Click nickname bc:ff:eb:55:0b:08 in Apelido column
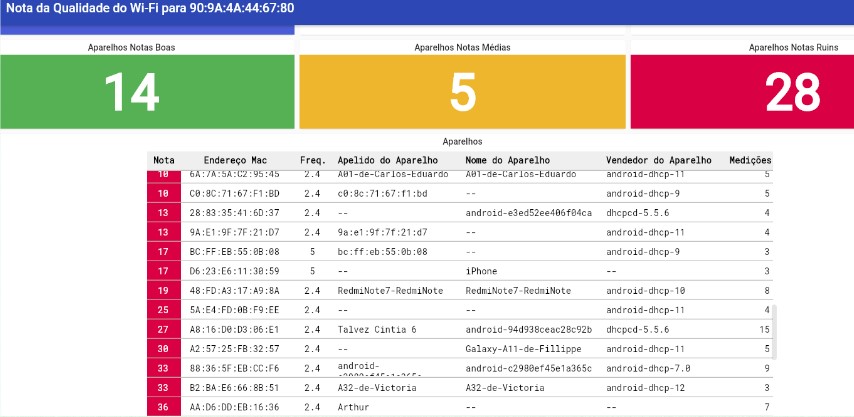This screenshot has width=854, height=417. click(x=382, y=252)
